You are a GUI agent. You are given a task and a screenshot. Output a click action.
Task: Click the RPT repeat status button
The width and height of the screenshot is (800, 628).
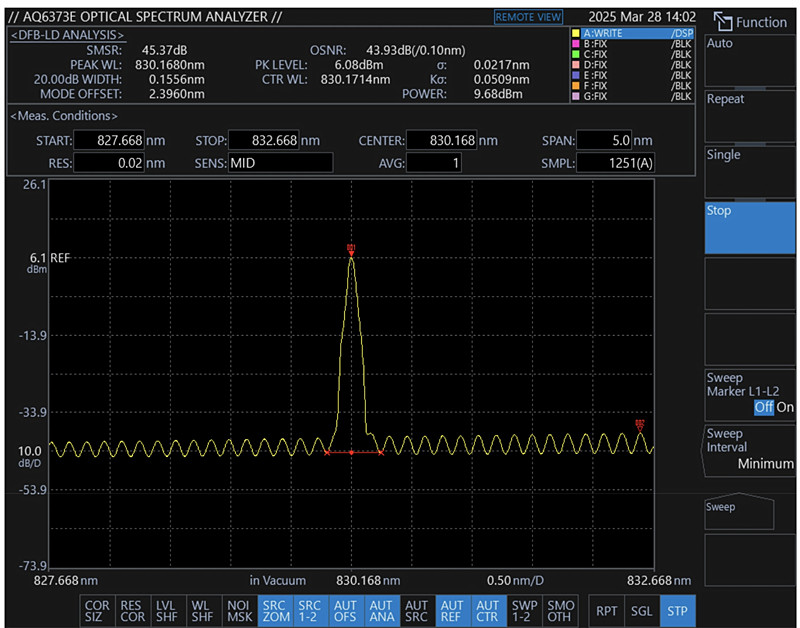click(606, 611)
